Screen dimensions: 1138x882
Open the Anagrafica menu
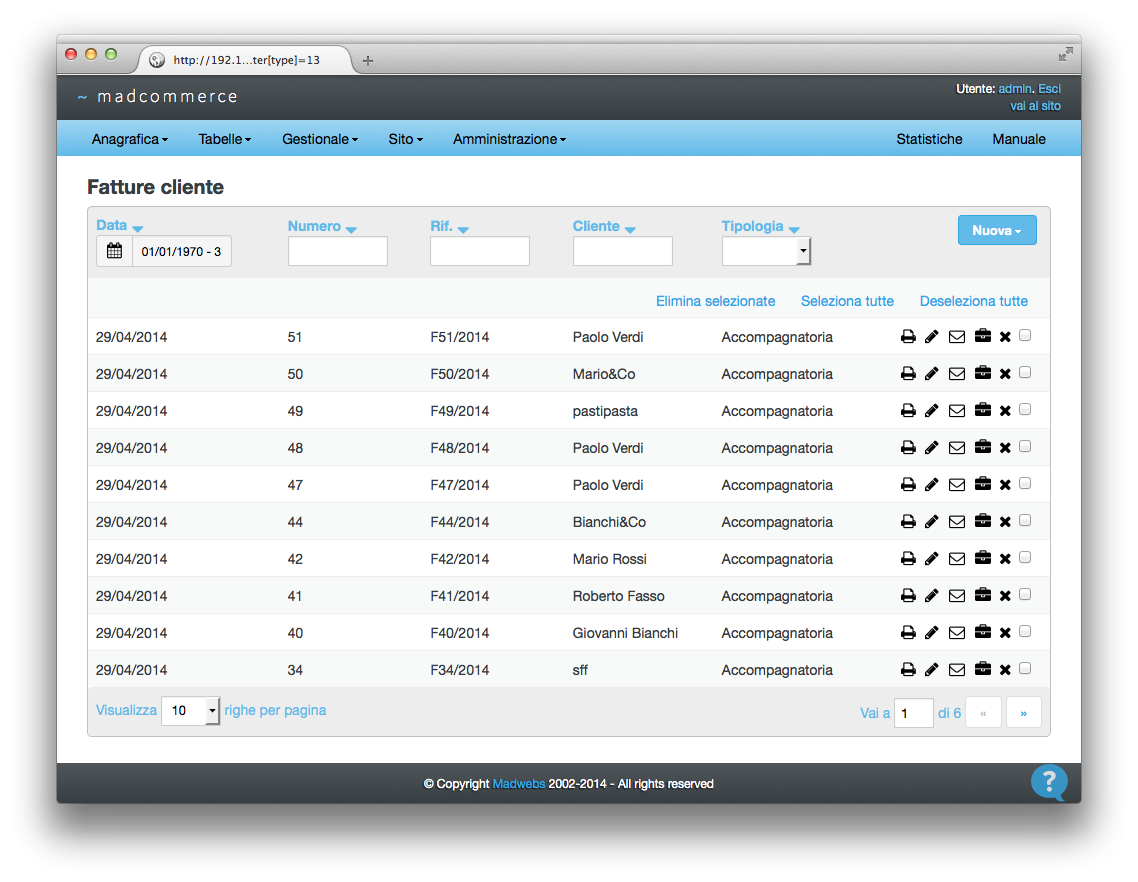click(130, 139)
